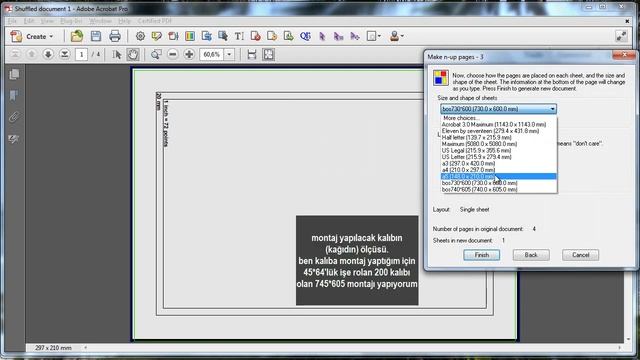Open the Certified PDF menu
The image size is (640, 360).
[x=155, y=21]
